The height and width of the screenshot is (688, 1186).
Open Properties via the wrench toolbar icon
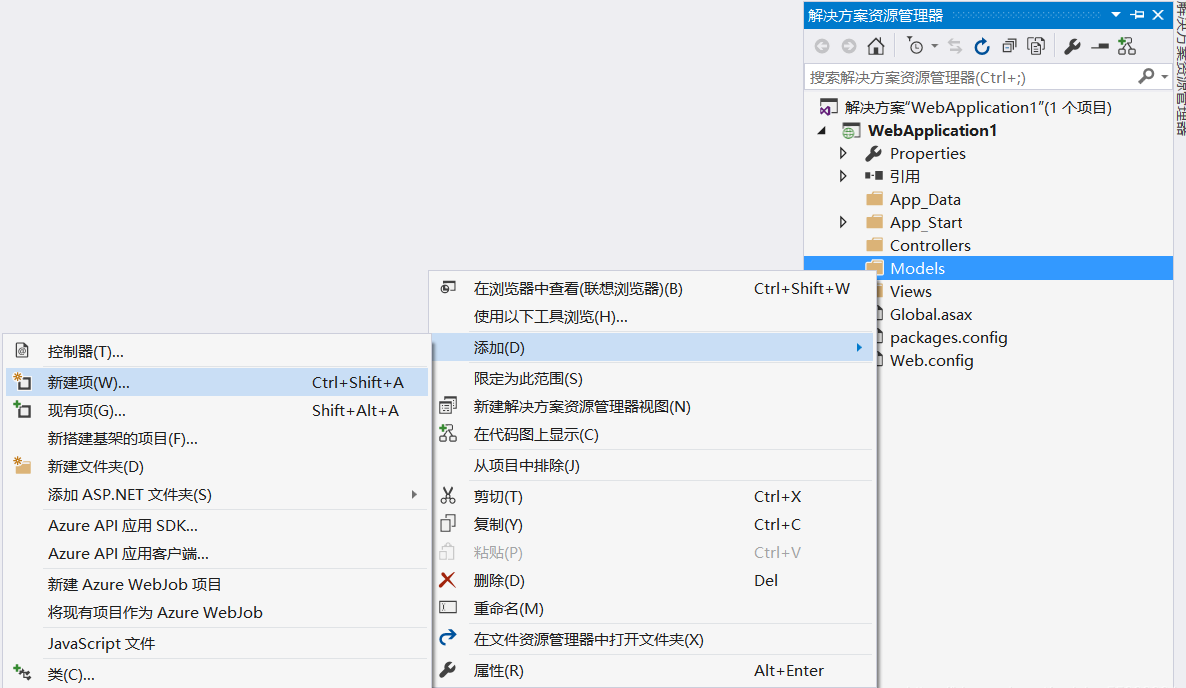point(1072,46)
